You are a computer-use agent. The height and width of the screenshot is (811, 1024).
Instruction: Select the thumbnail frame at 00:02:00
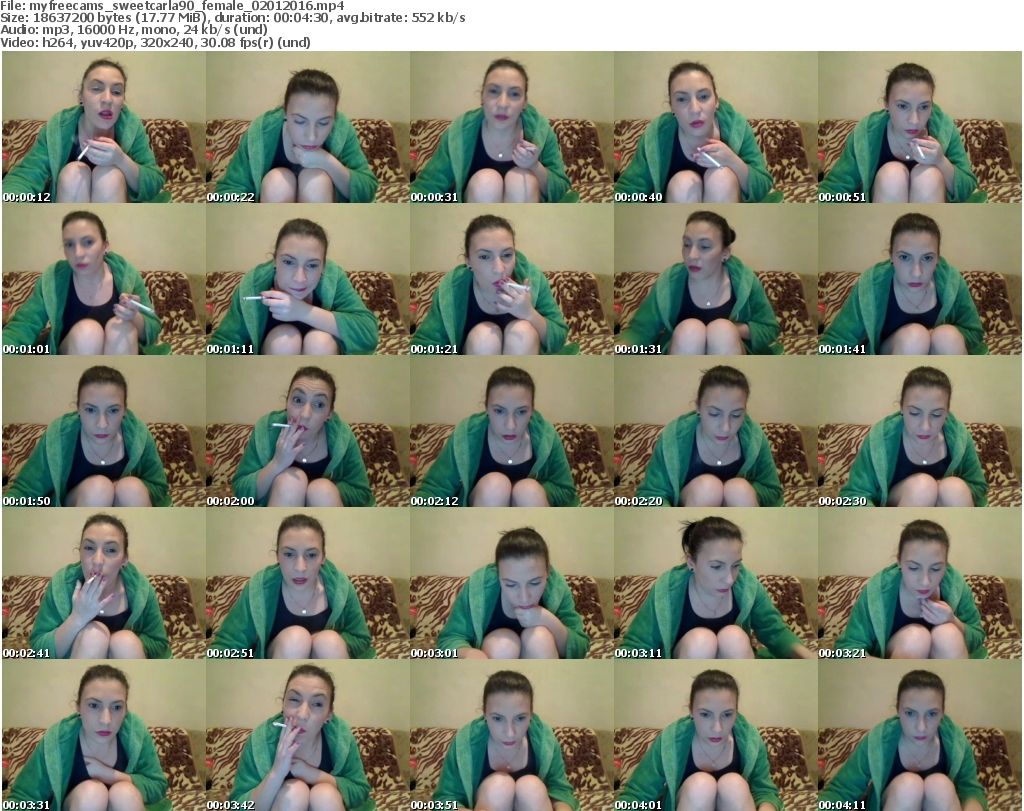(x=308, y=432)
